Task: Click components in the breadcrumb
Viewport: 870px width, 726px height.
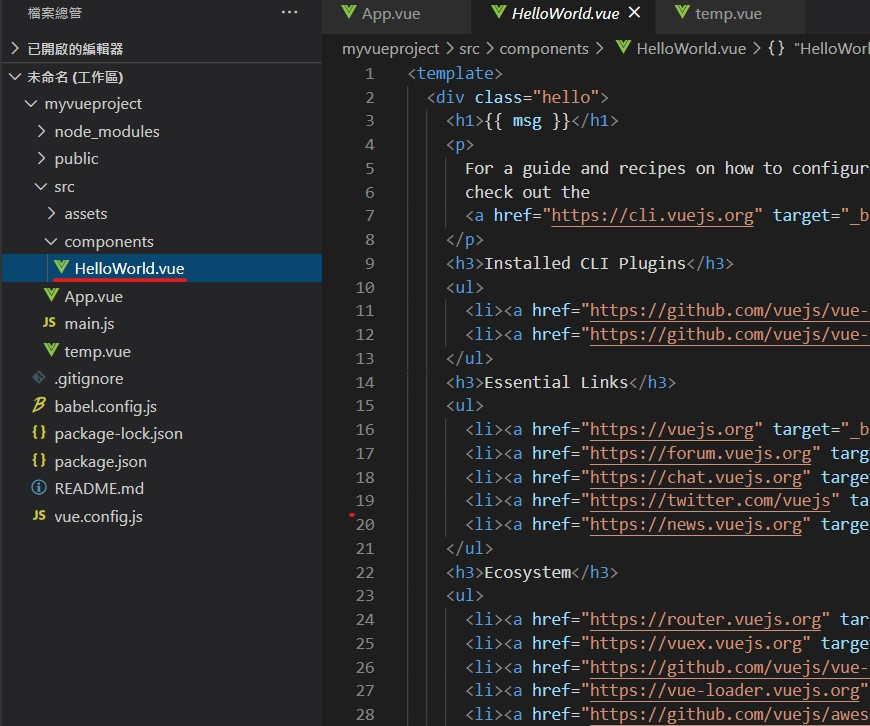Action: [544, 49]
